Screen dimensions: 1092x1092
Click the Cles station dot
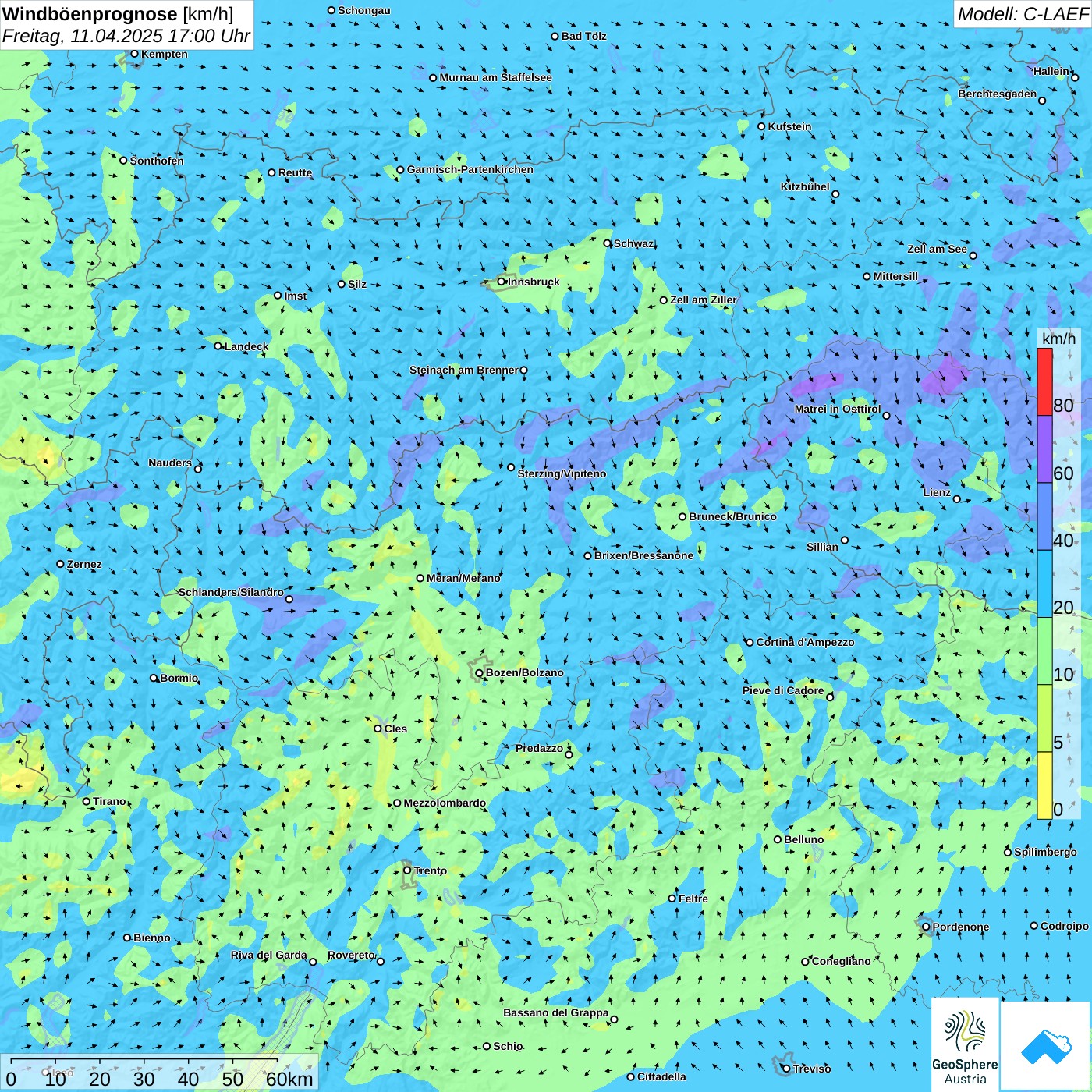(x=378, y=729)
